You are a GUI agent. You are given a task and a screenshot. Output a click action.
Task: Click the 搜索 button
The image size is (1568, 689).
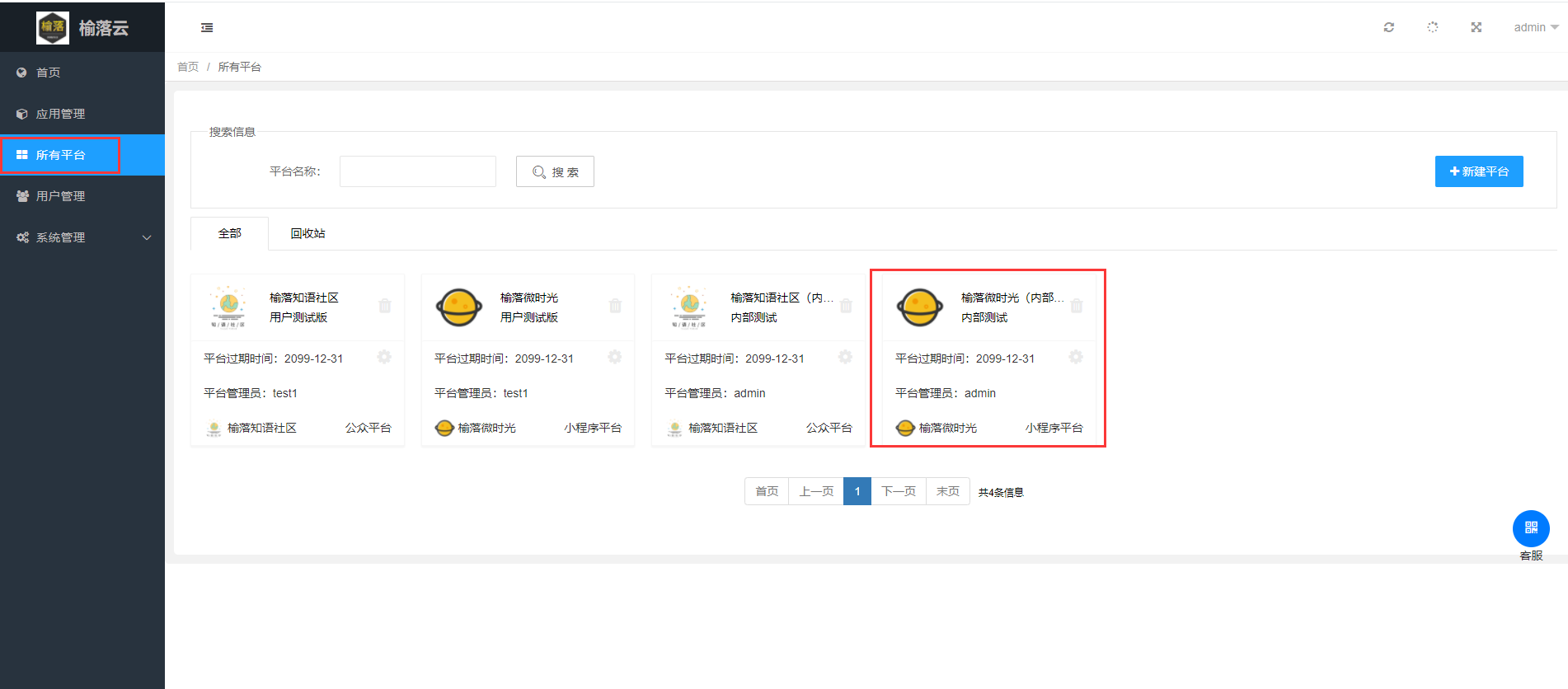coord(555,171)
